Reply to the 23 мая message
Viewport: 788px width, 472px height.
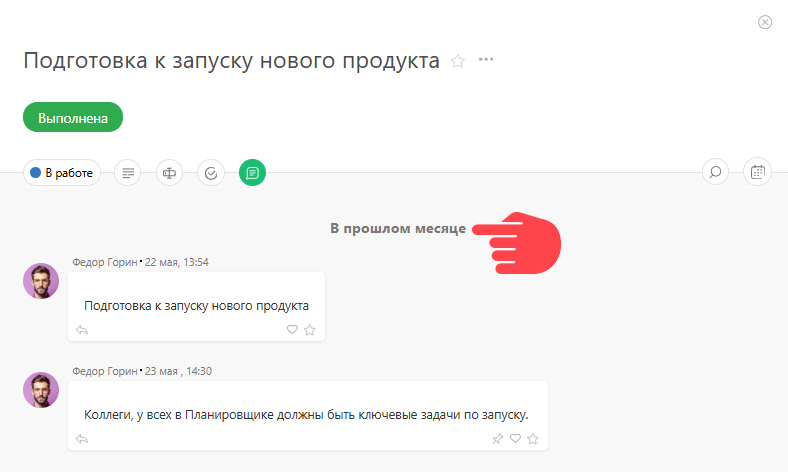point(82,439)
